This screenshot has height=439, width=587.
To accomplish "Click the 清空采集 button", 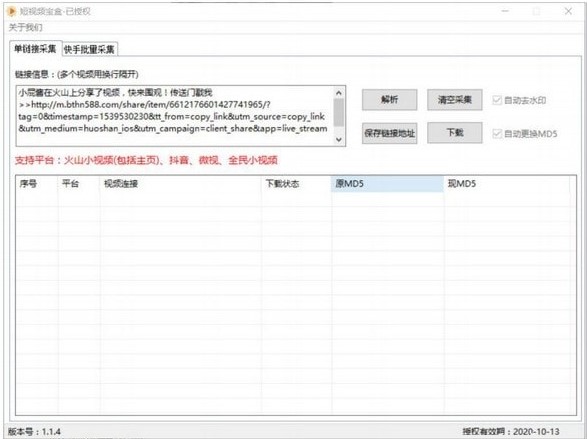I will [454, 100].
